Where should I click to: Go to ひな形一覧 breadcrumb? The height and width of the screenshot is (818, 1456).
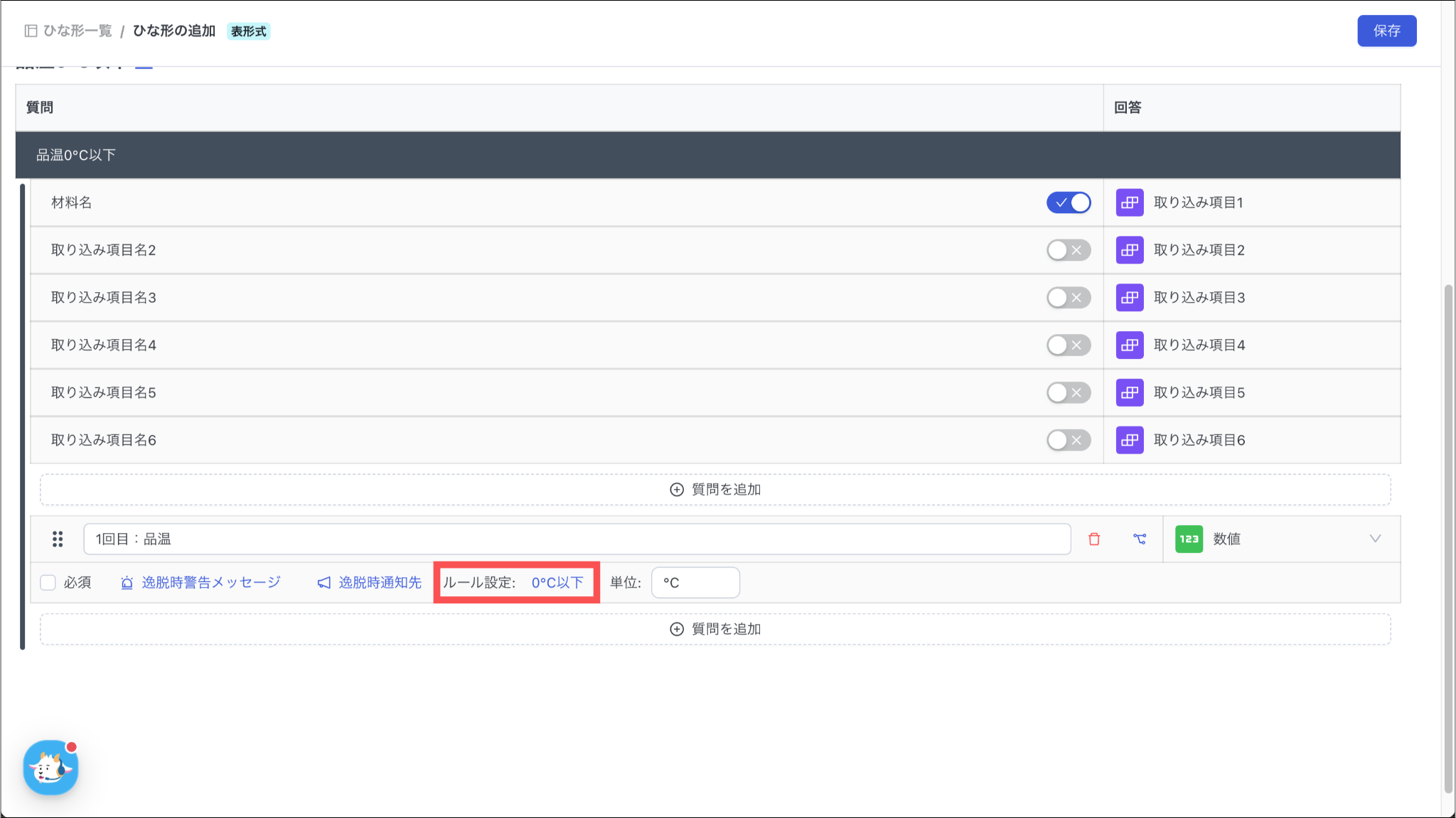tap(77, 31)
